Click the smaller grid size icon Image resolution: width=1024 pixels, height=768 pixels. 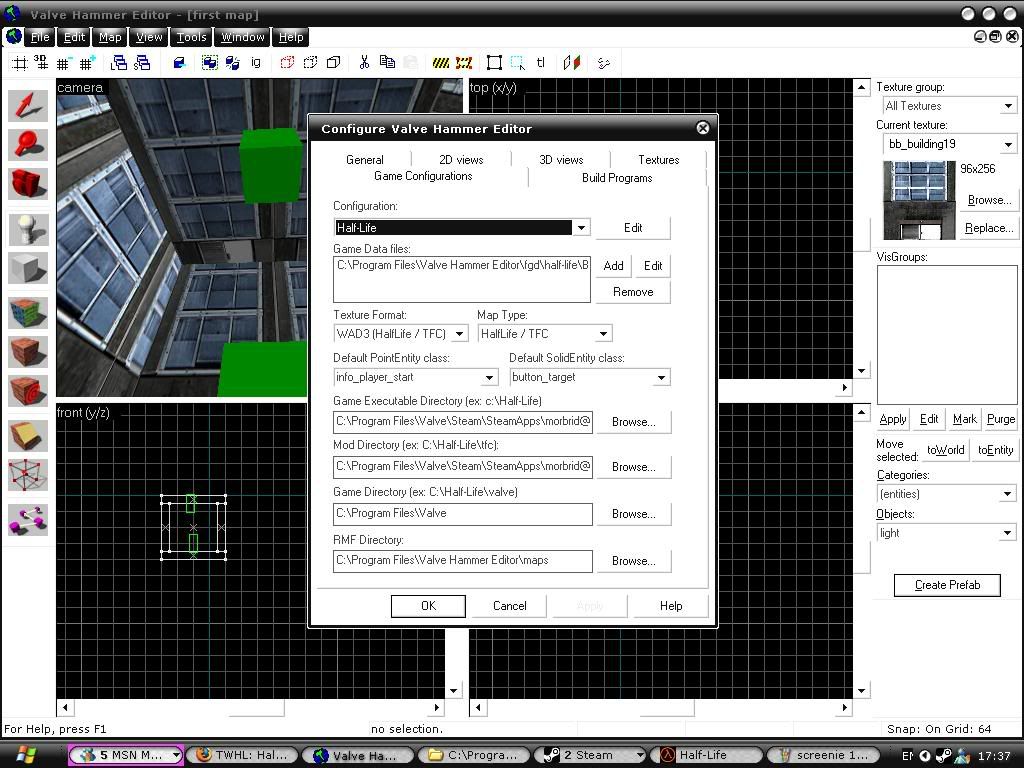click(63, 63)
